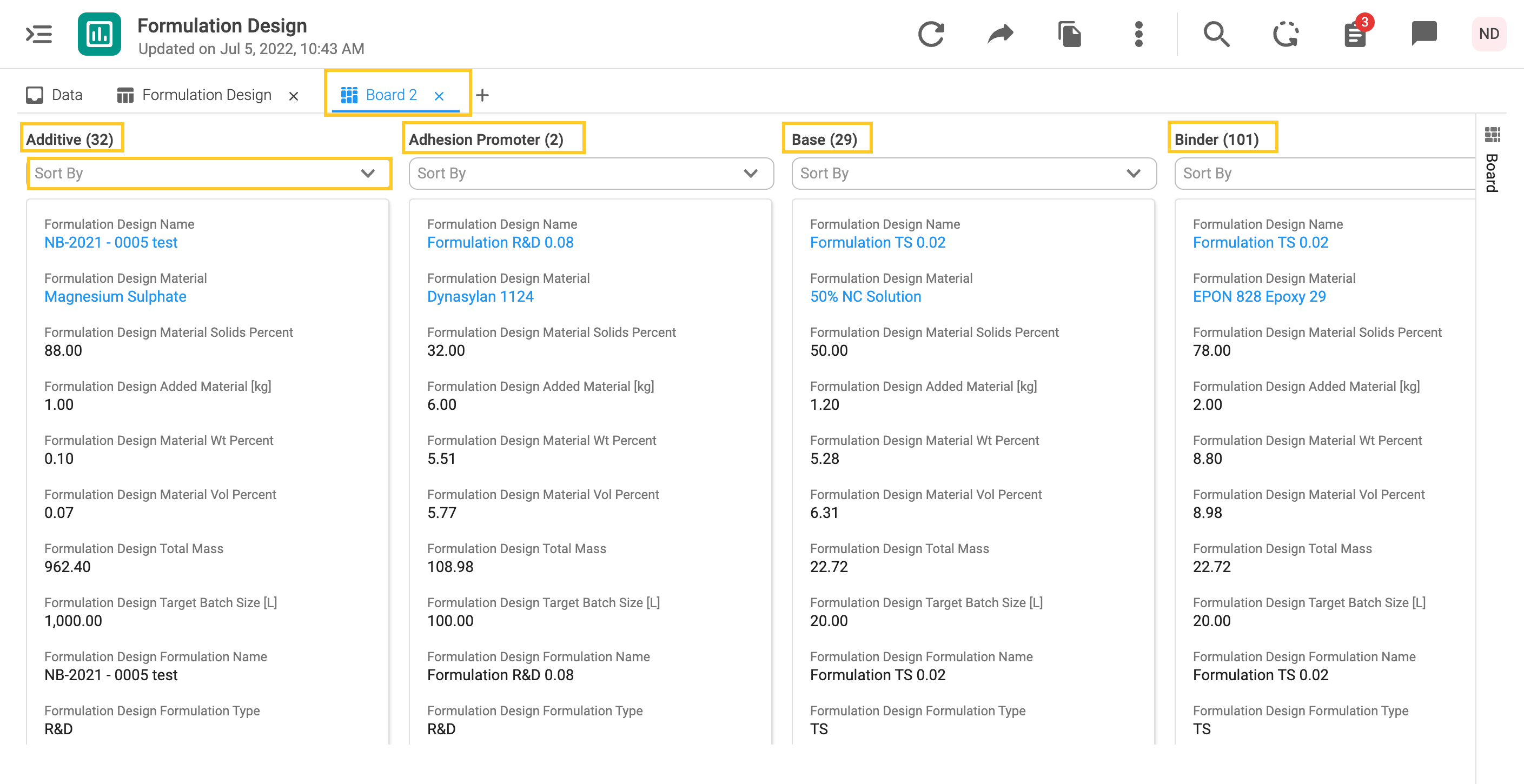
Task: Open Sort By dropdown under Base
Action: click(x=974, y=174)
